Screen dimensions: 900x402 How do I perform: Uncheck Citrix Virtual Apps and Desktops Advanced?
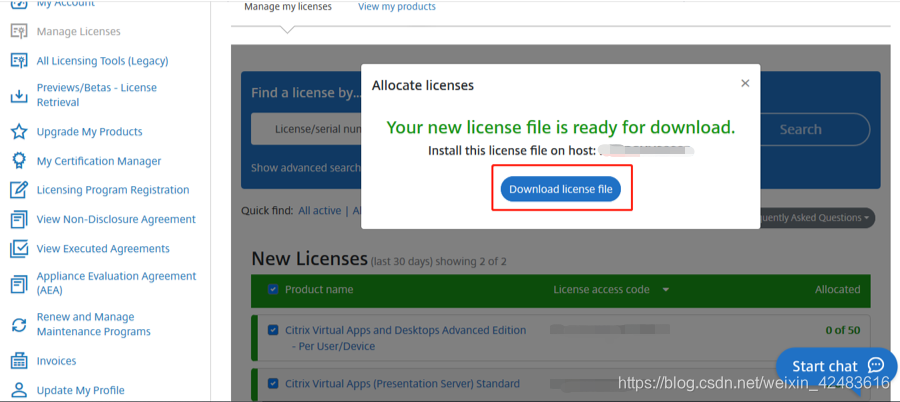[273, 330]
